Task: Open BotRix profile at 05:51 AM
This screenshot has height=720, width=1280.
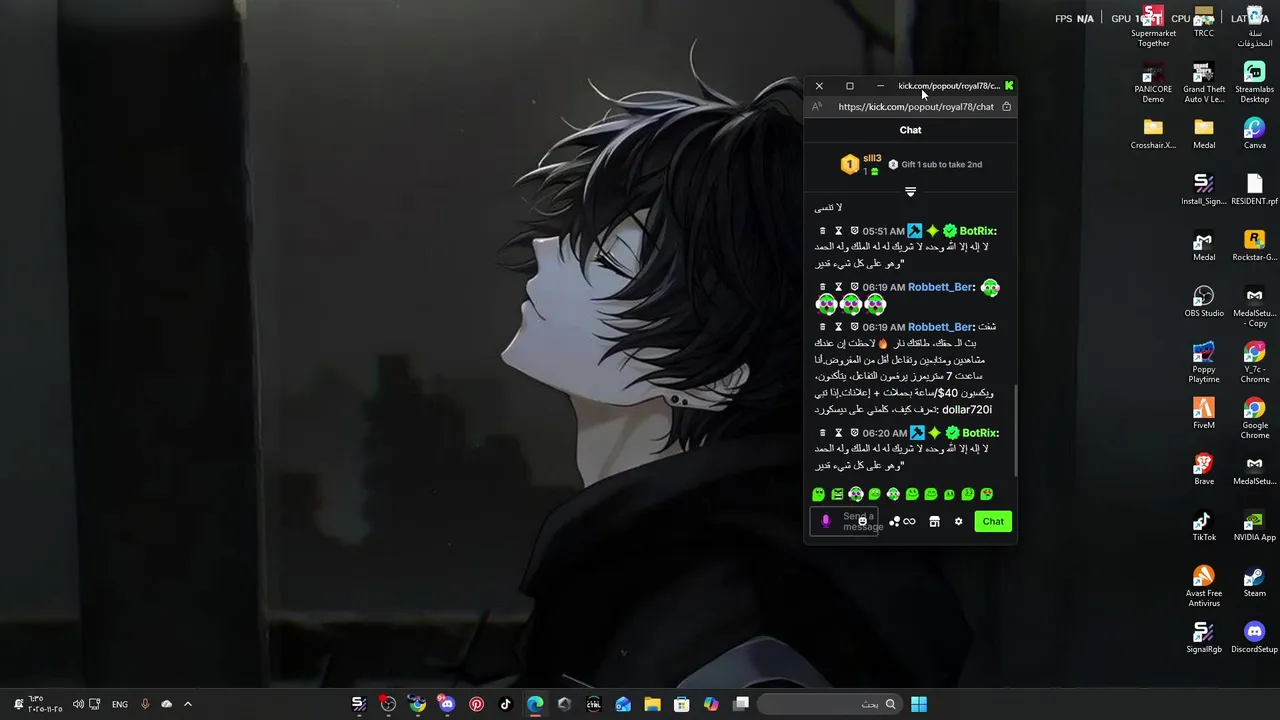Action: pyautogui.click(x=977, y=231)
